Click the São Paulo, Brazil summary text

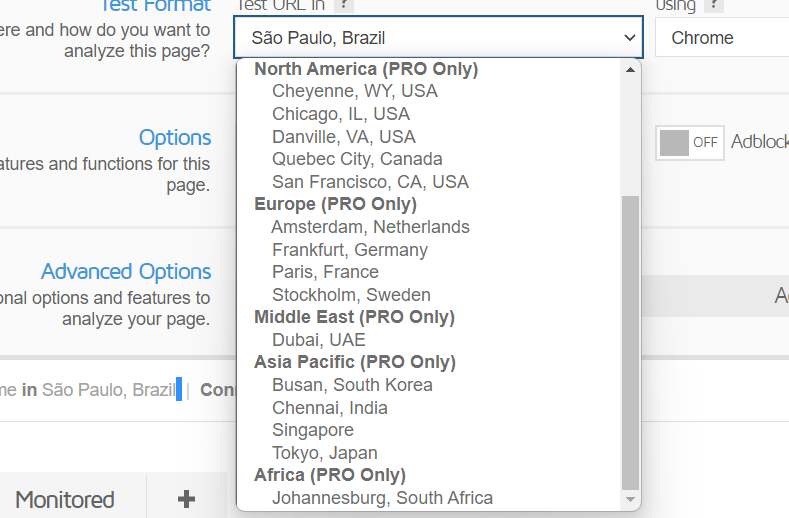109,390
